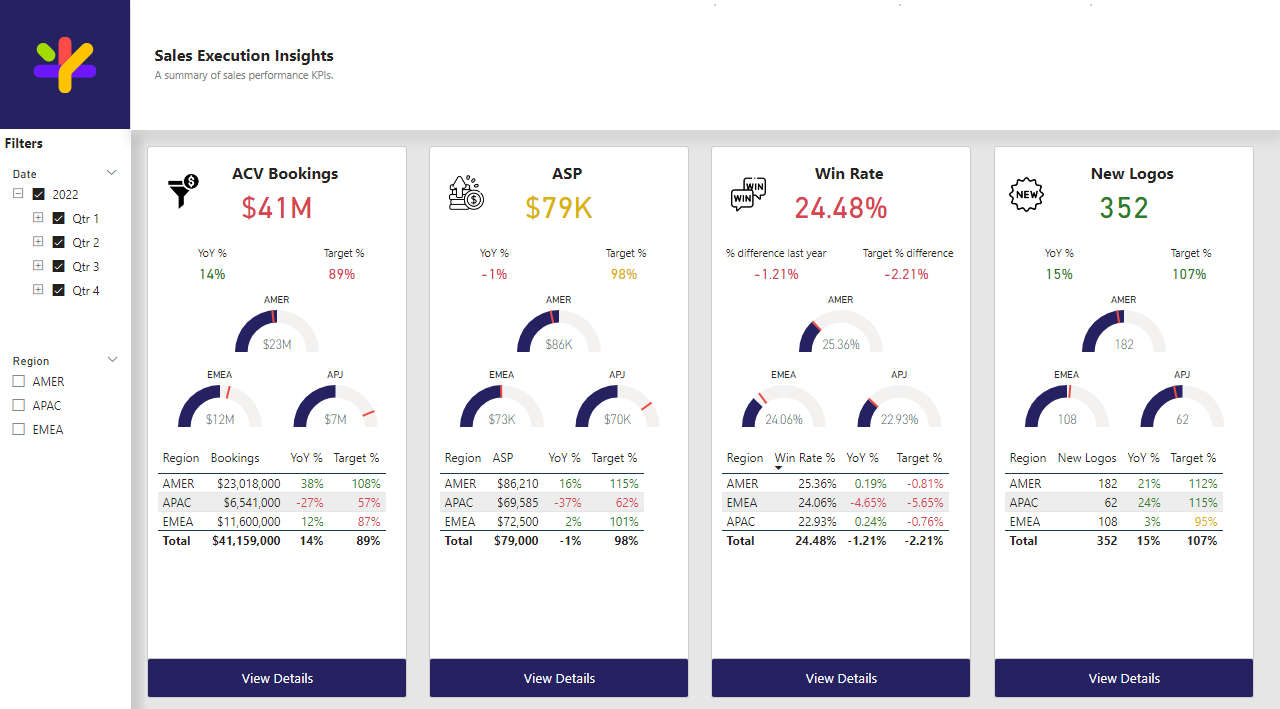Uncheck the Qtr 3 checkbox
1280x709 pixels.
58,266
